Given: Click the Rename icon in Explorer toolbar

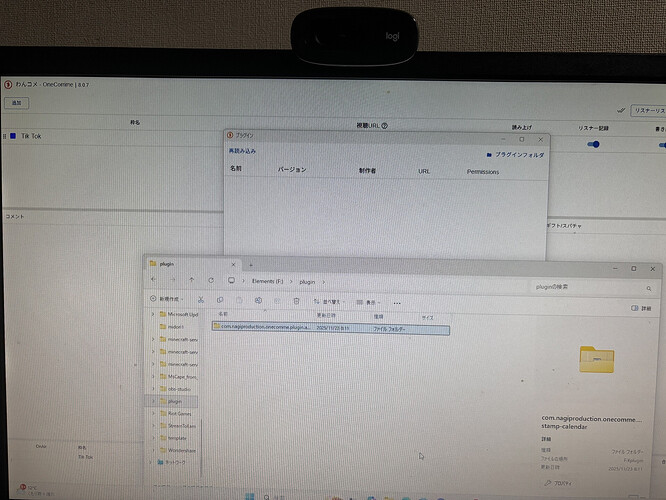Looking at the screenshot, I should (258, 301).
